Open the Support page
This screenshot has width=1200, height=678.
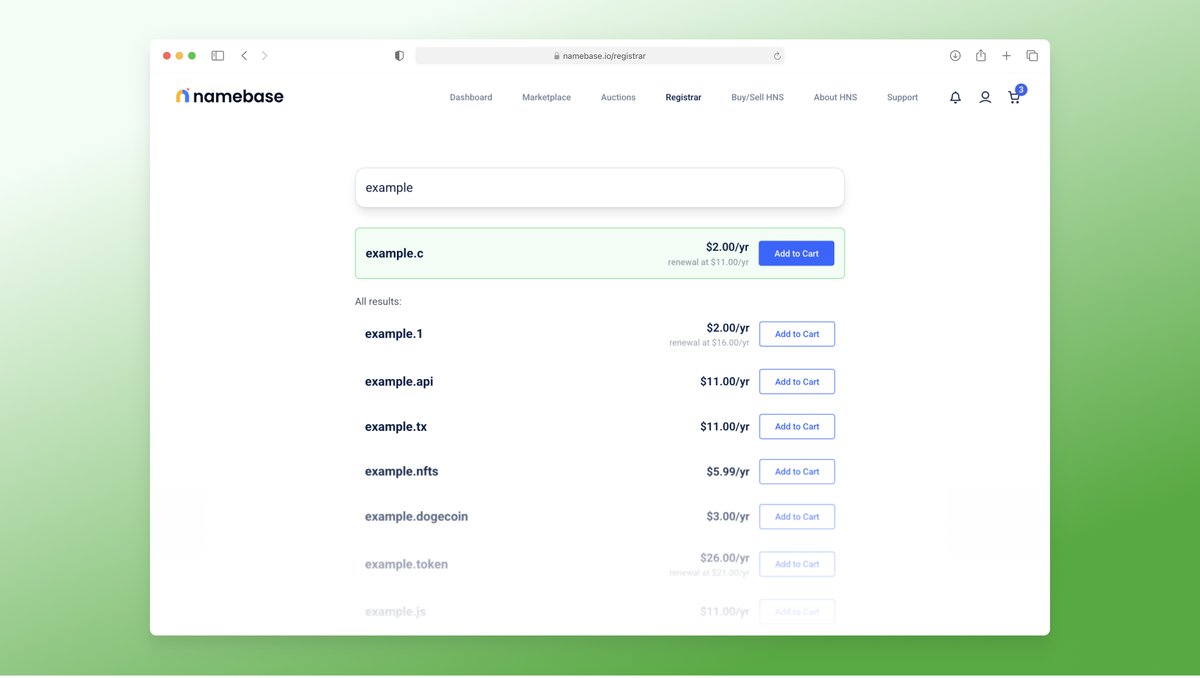click(x=902, y=97)
